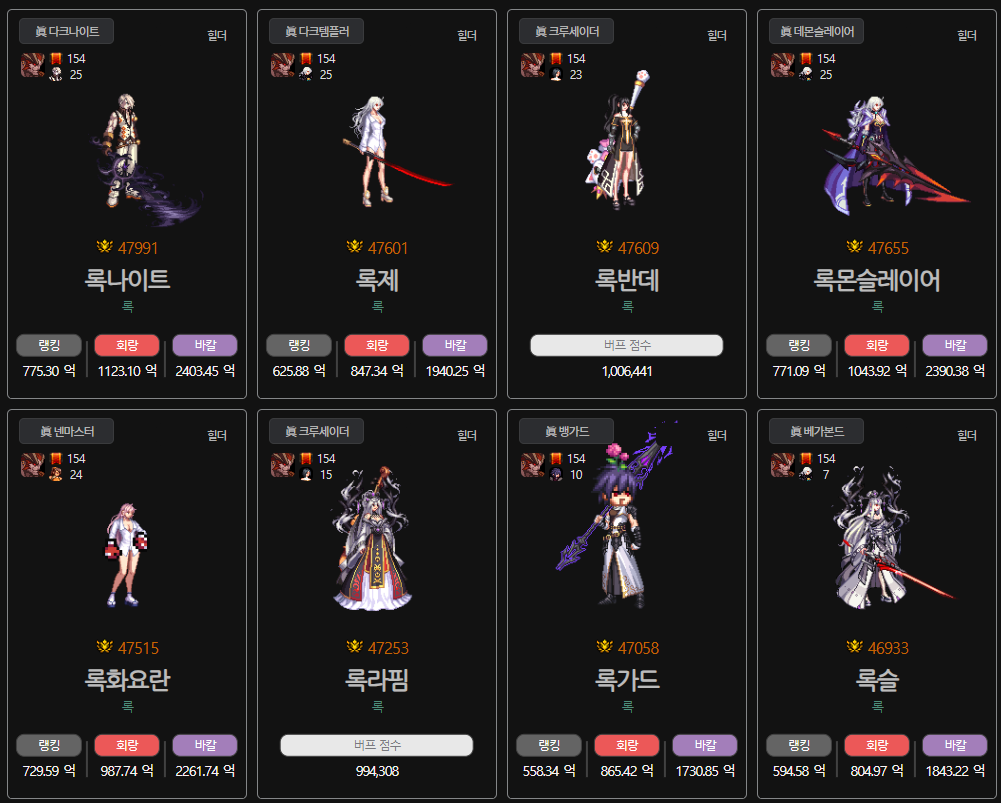Open the 록슬 character name link
The width and height of the screenshot is (1001, 803).
coord(877,680)
